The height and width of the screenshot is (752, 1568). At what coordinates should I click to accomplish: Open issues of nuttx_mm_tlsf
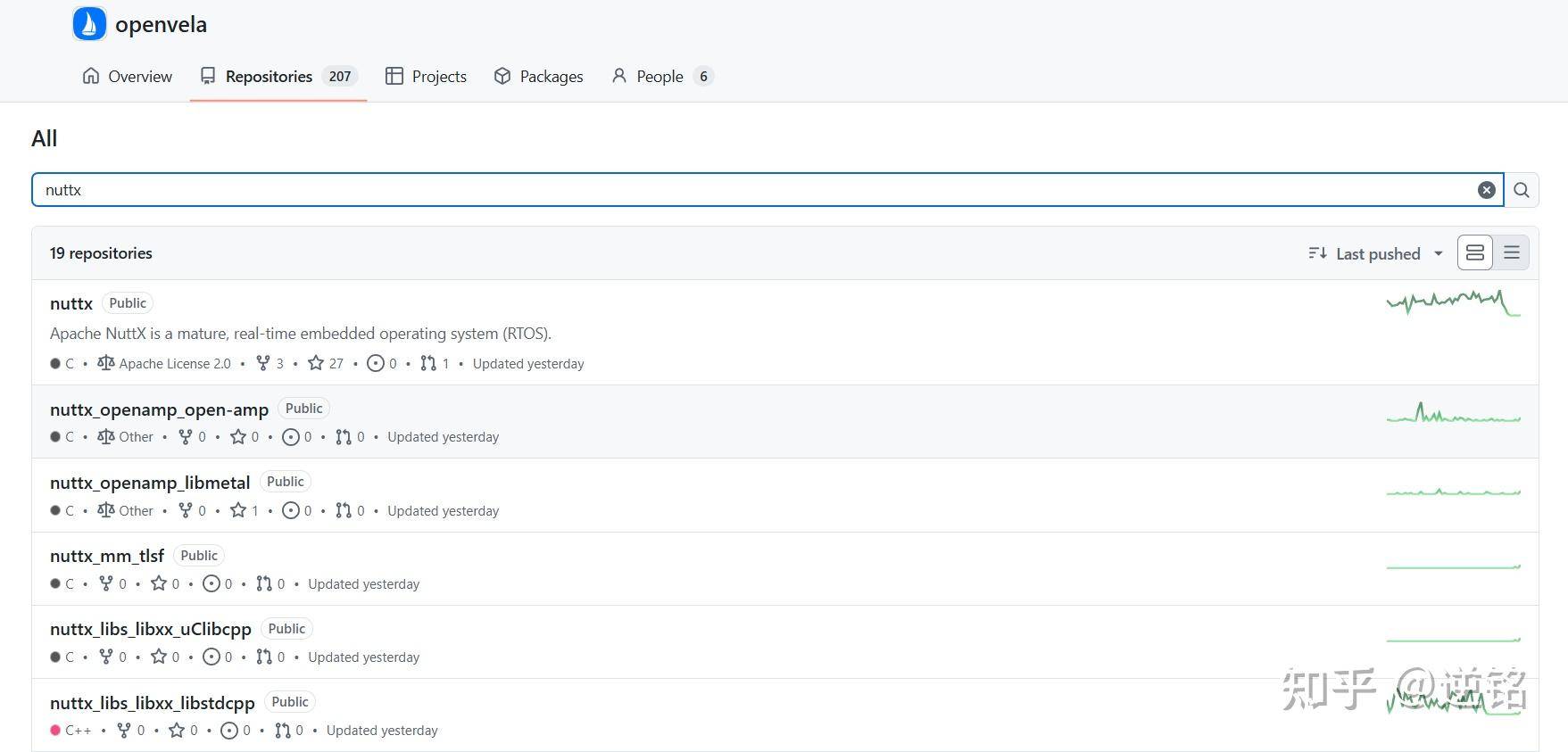pyautogui.click(x=218, y=583)
